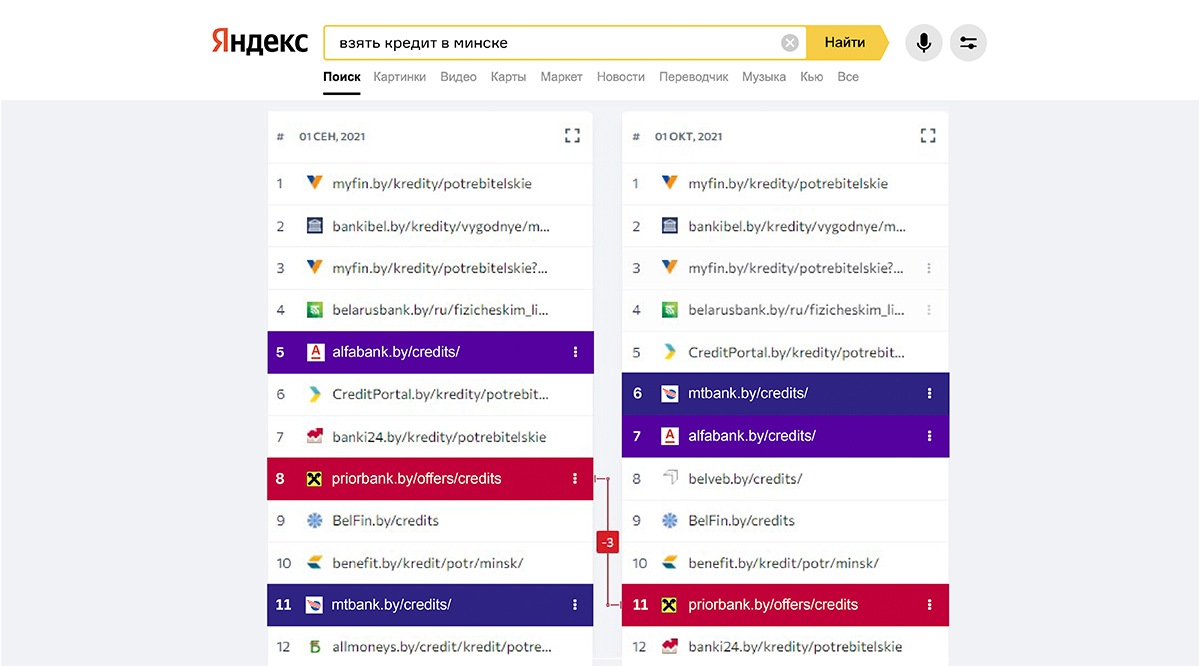Screen dimensions: 1200x666
Task: Click BelFin snowflake favicon in September row 9
Action: 315,521
